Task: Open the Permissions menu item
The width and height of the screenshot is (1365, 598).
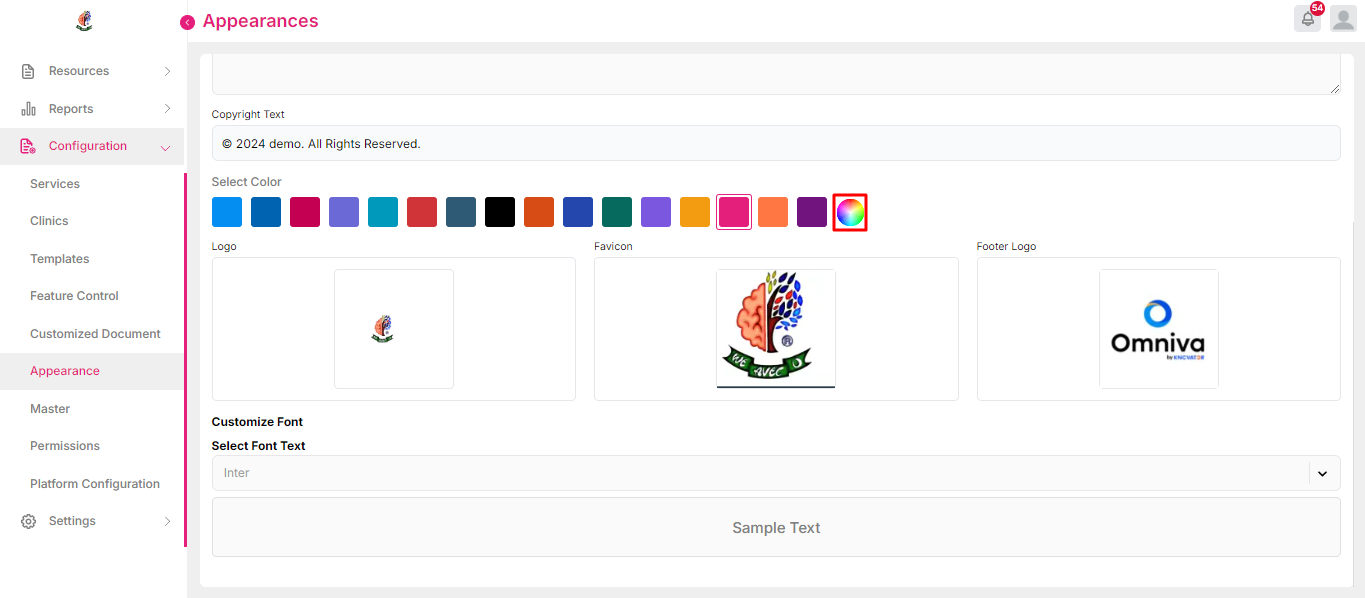Action: point(65,446)
